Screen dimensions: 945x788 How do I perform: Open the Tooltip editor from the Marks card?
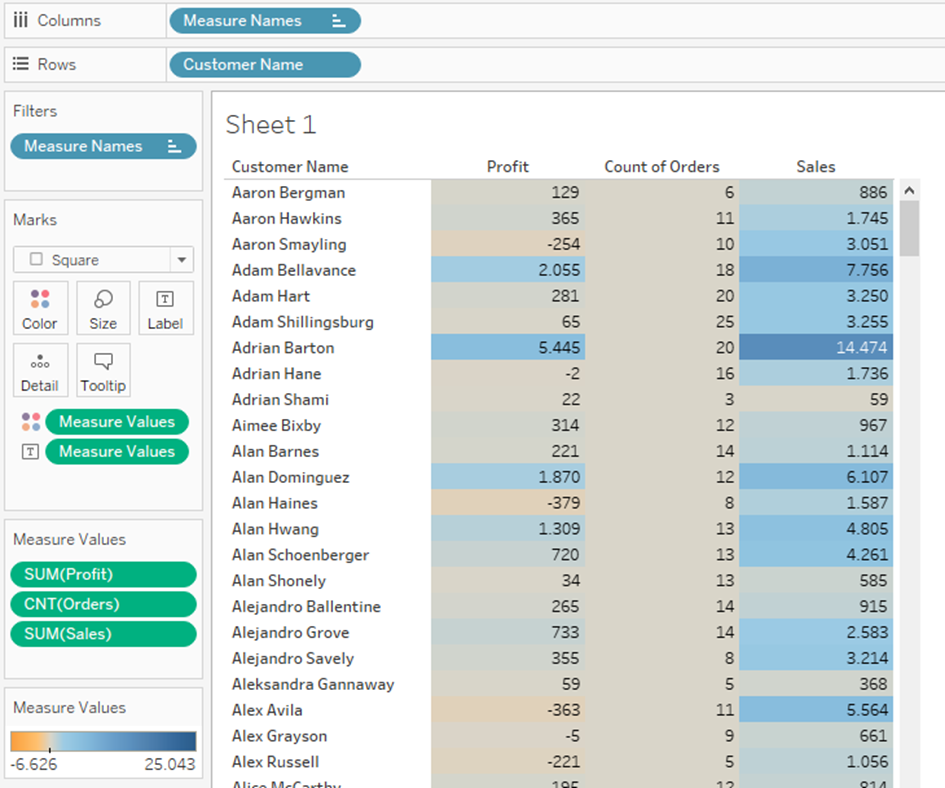pos(103,370)
